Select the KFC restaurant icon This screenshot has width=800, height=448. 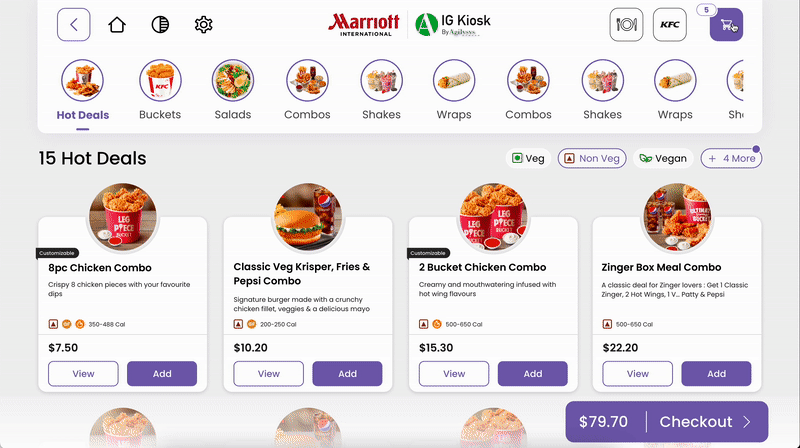(669, 24)
